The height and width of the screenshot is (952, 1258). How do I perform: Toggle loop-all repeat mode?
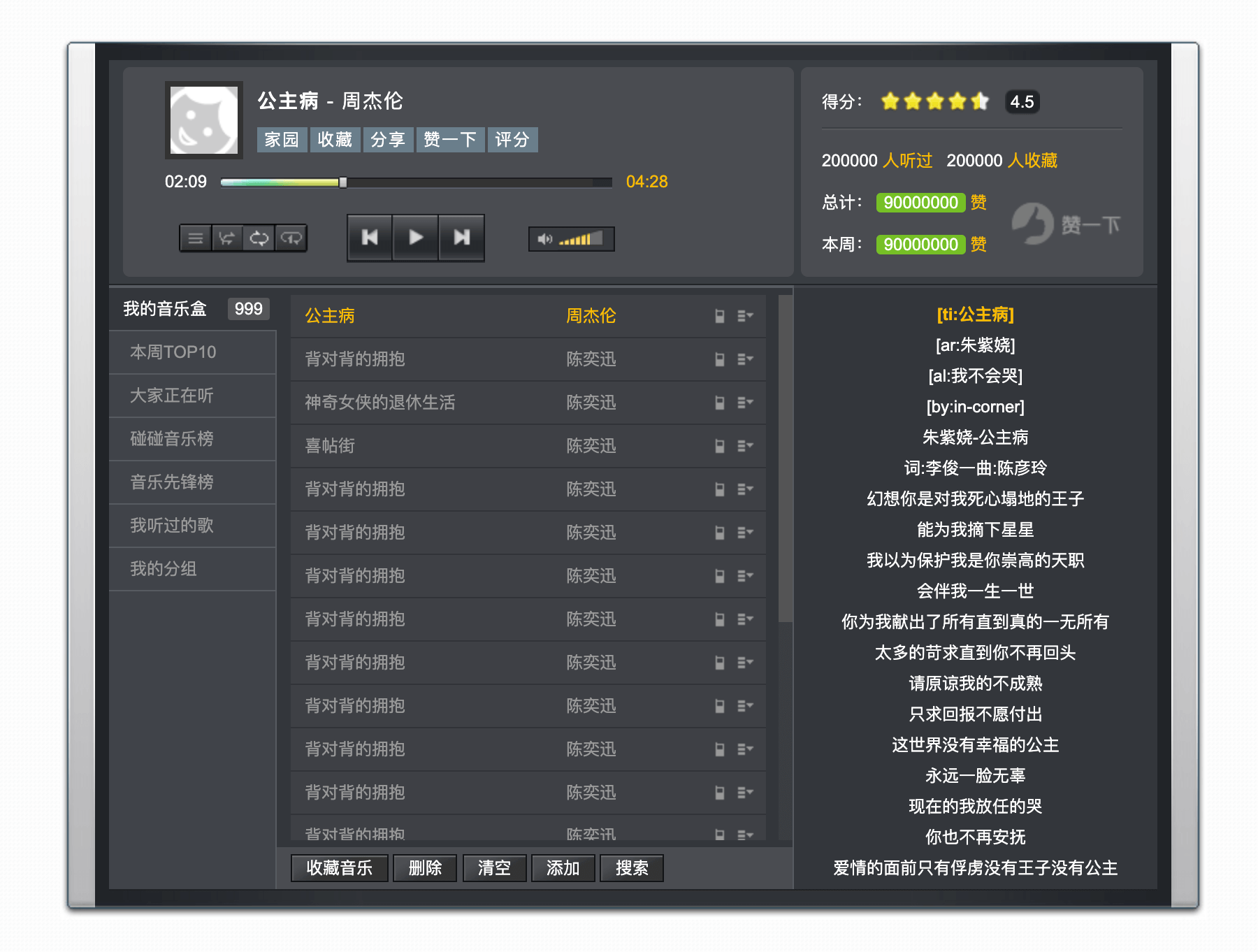[259, 238]
